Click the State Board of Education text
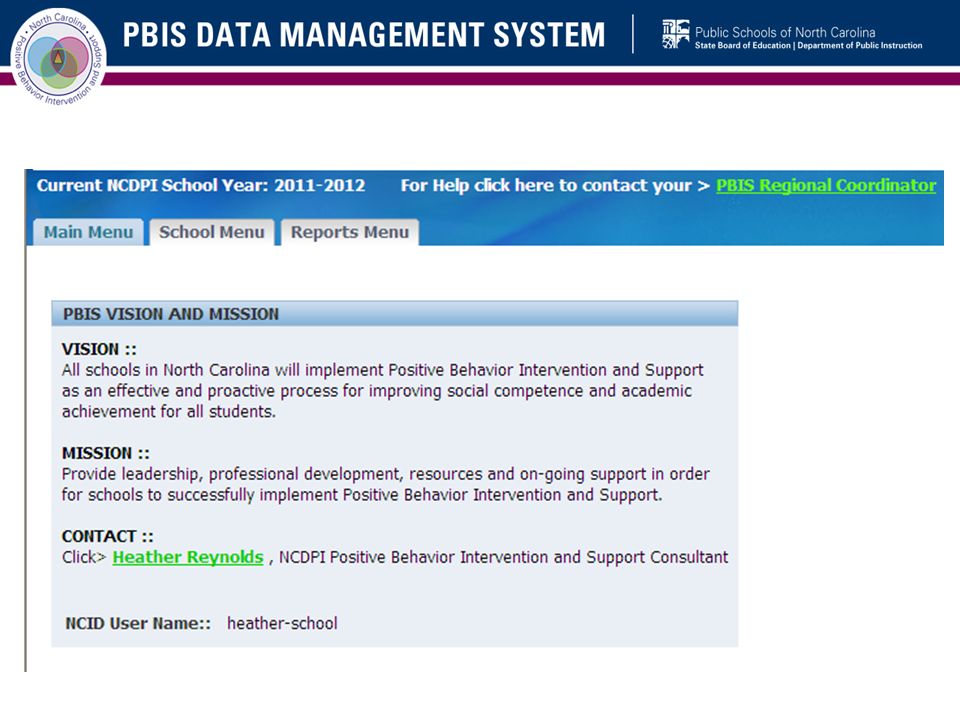 click(743, 45)
